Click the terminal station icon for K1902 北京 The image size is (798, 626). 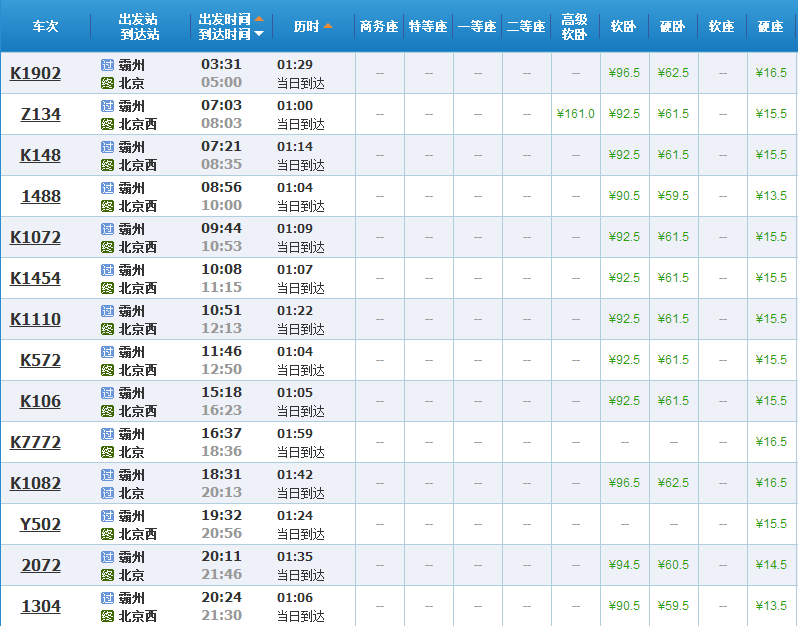click(x=107, y=82)
